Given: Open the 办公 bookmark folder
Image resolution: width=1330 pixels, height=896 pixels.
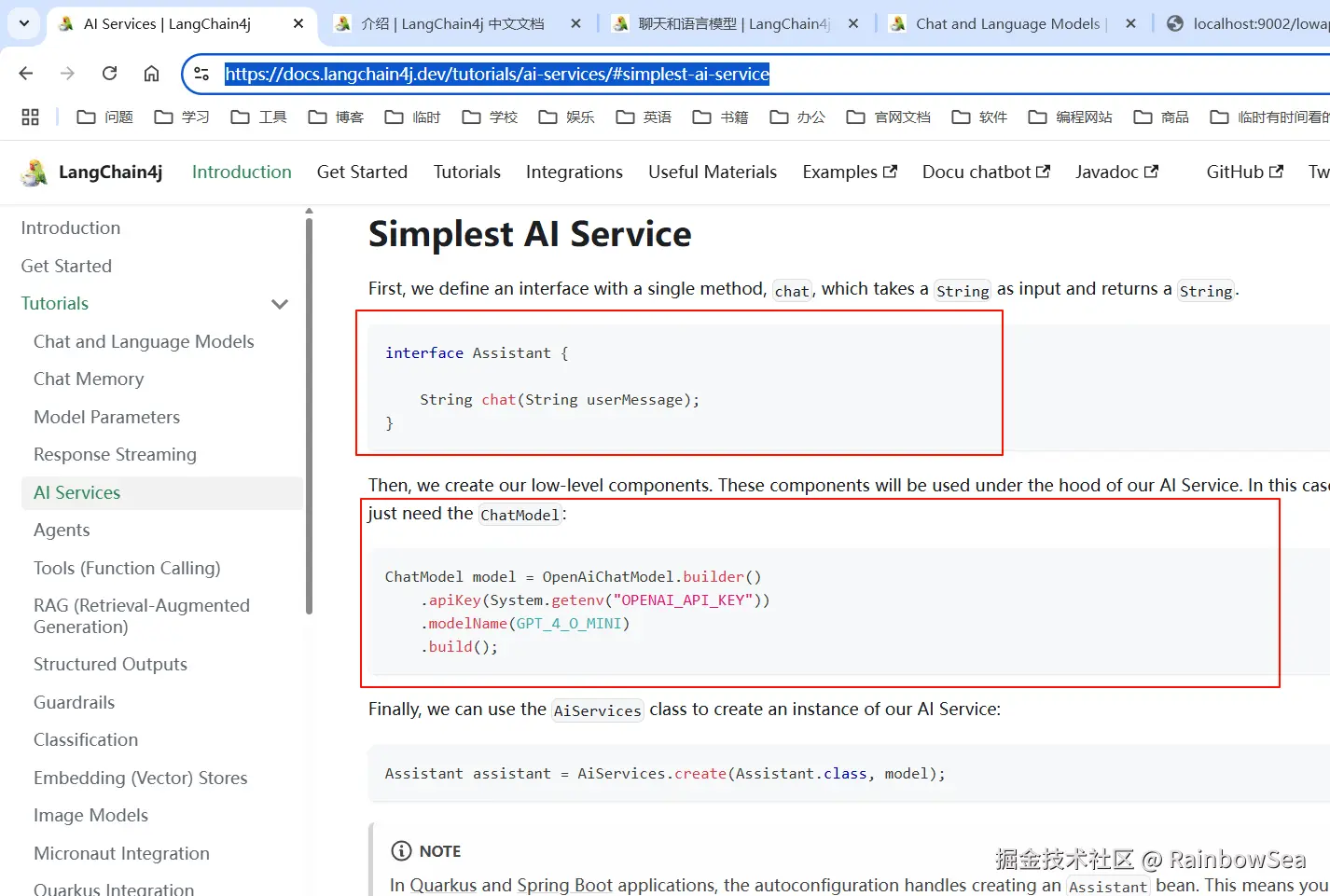Looking at the screenshot, I should (797, 117).
